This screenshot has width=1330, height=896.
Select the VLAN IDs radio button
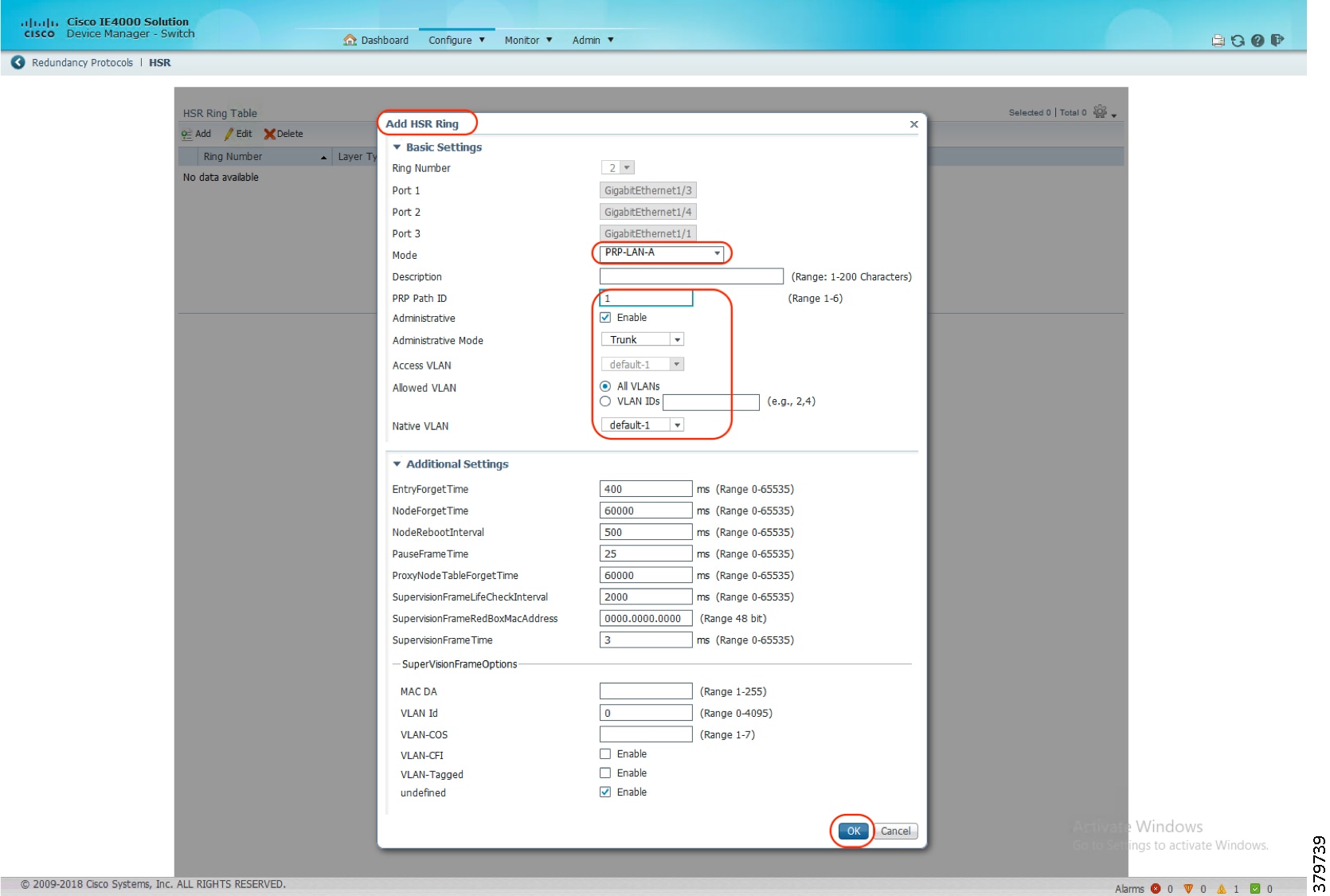(x=605, y=401)
